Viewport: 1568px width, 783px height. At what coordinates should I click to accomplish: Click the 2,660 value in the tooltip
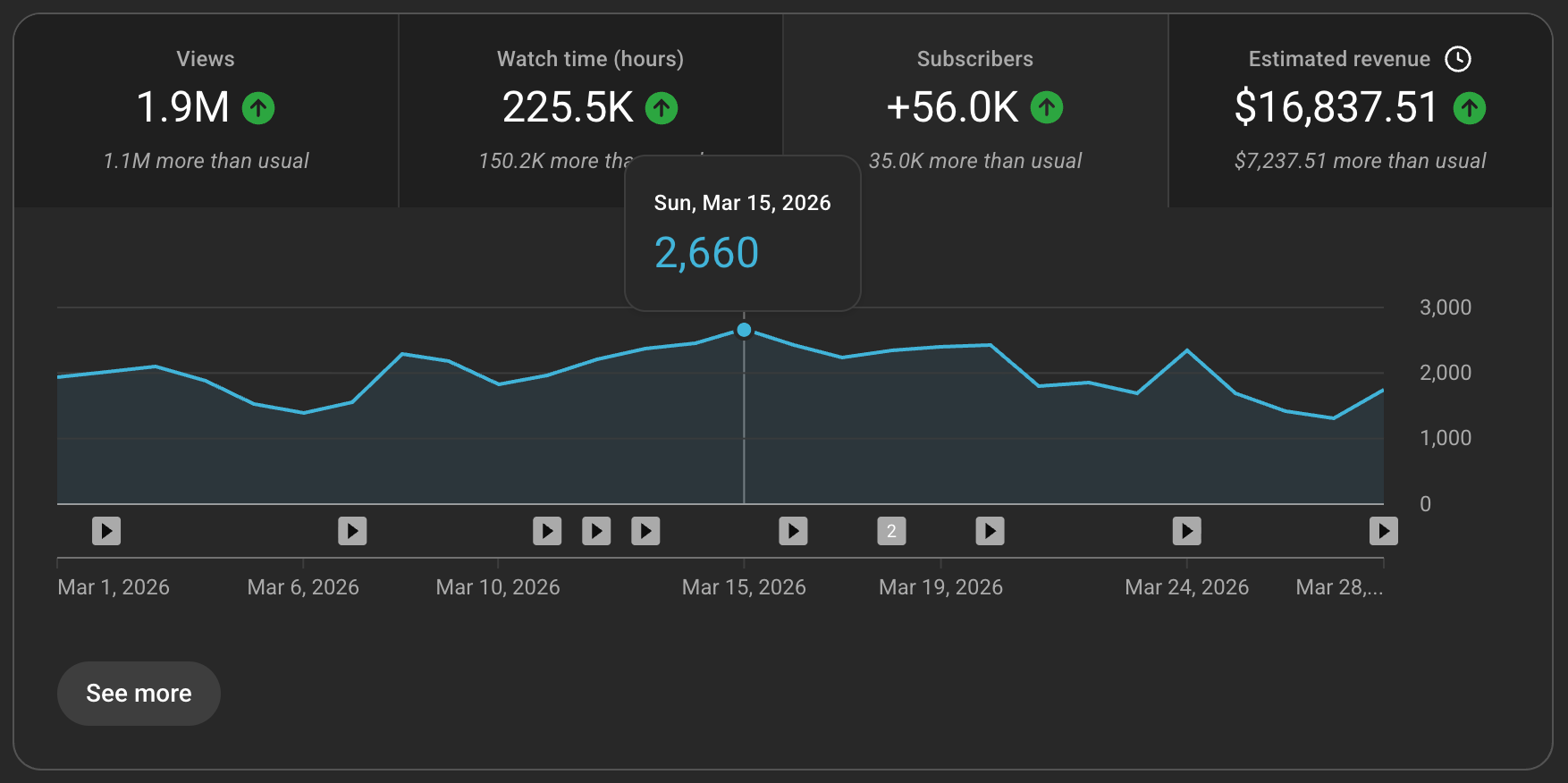(706, 253)
